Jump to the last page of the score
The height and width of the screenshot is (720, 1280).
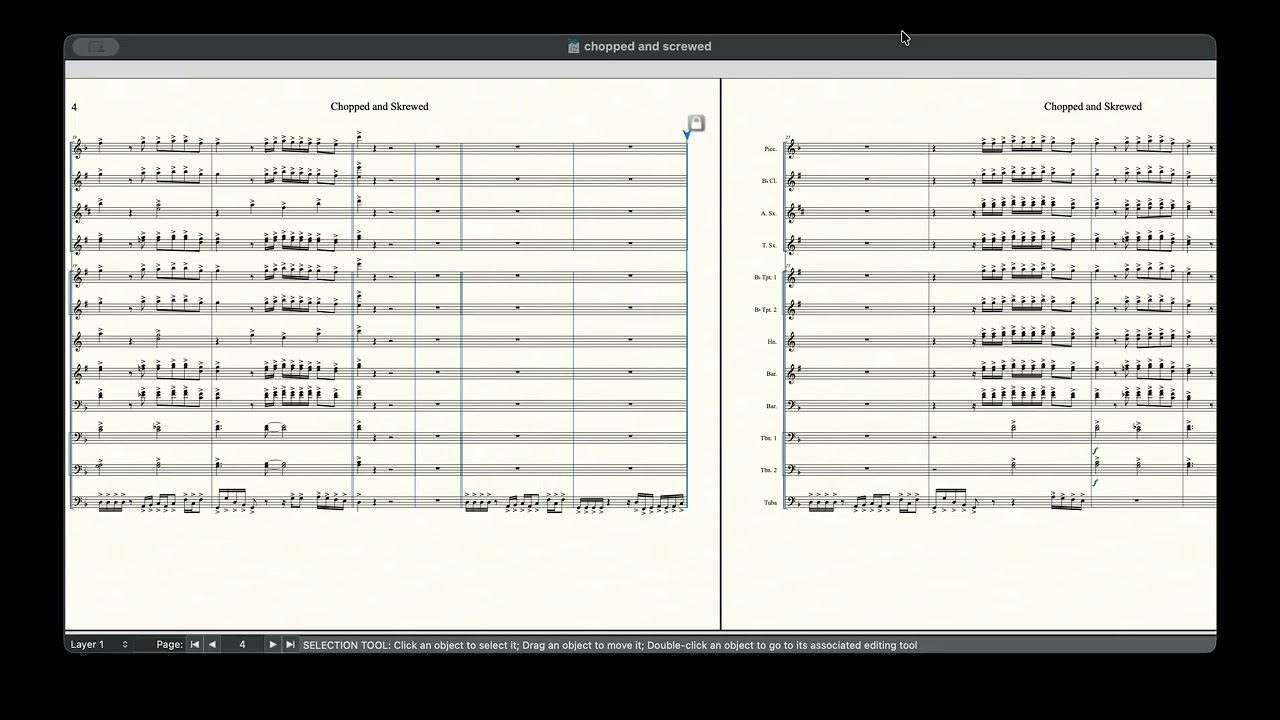[x=290, y=645]
